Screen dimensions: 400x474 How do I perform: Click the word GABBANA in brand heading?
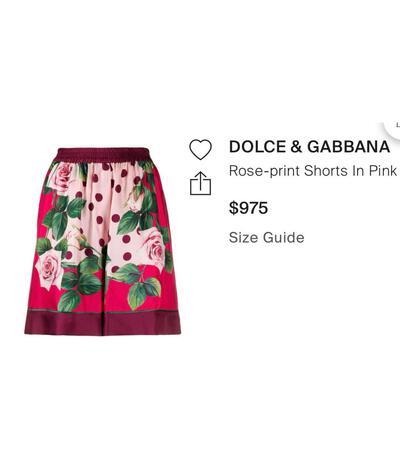point(348,147)
